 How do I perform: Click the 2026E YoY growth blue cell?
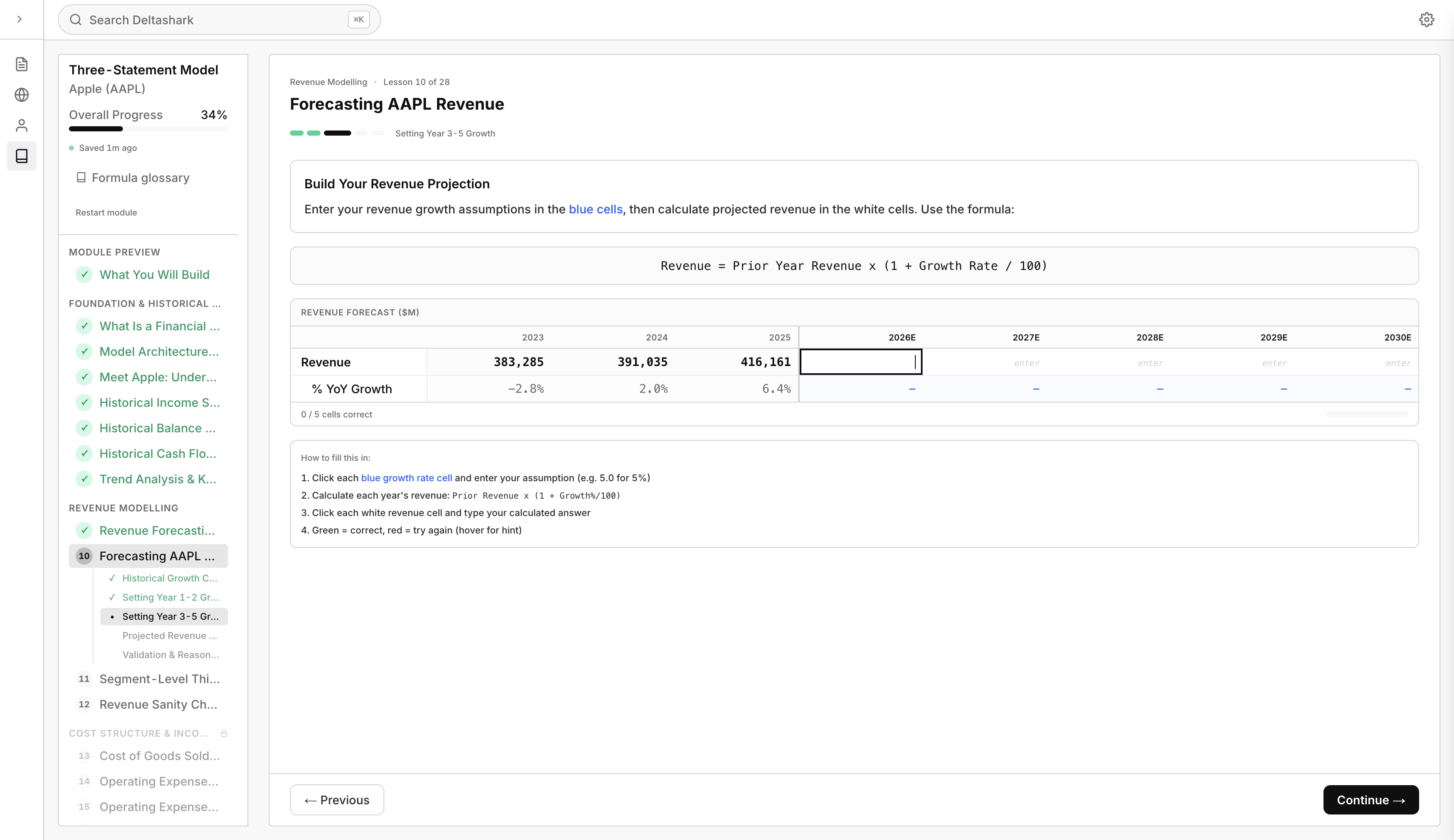click(861, 389)
